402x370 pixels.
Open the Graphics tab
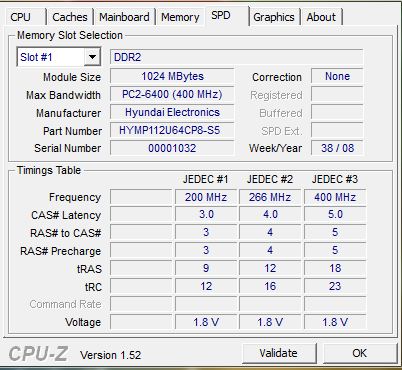pos(274,17)
